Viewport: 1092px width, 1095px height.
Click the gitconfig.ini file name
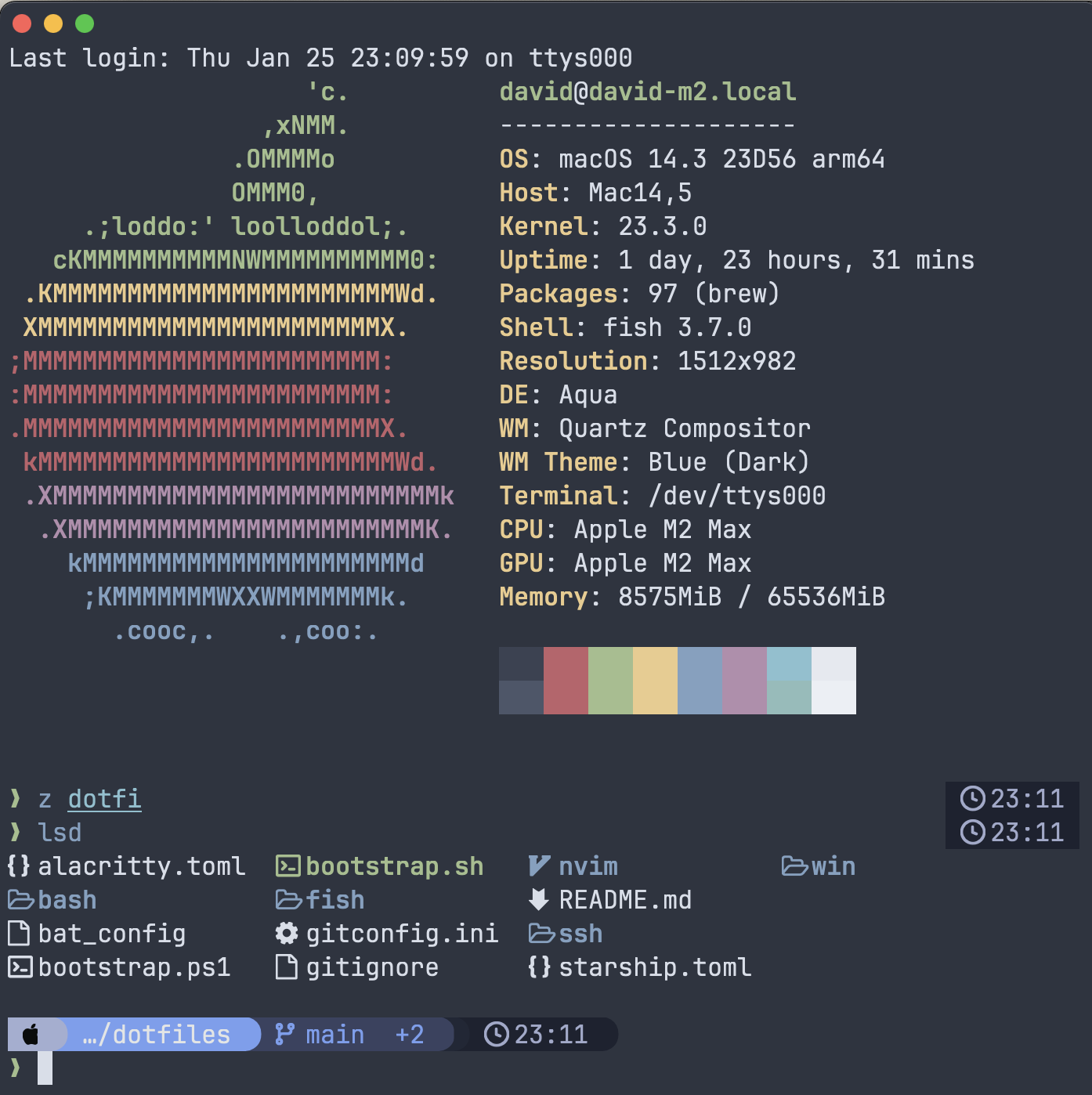click(402, 934)
